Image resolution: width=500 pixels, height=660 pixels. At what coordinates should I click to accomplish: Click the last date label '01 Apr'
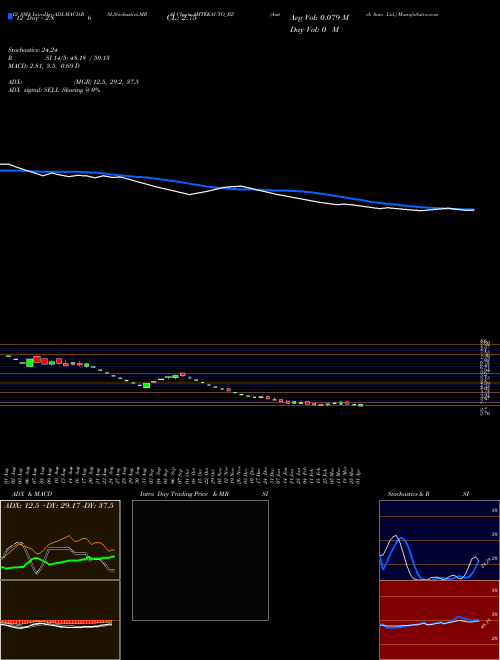click(361, 476)
